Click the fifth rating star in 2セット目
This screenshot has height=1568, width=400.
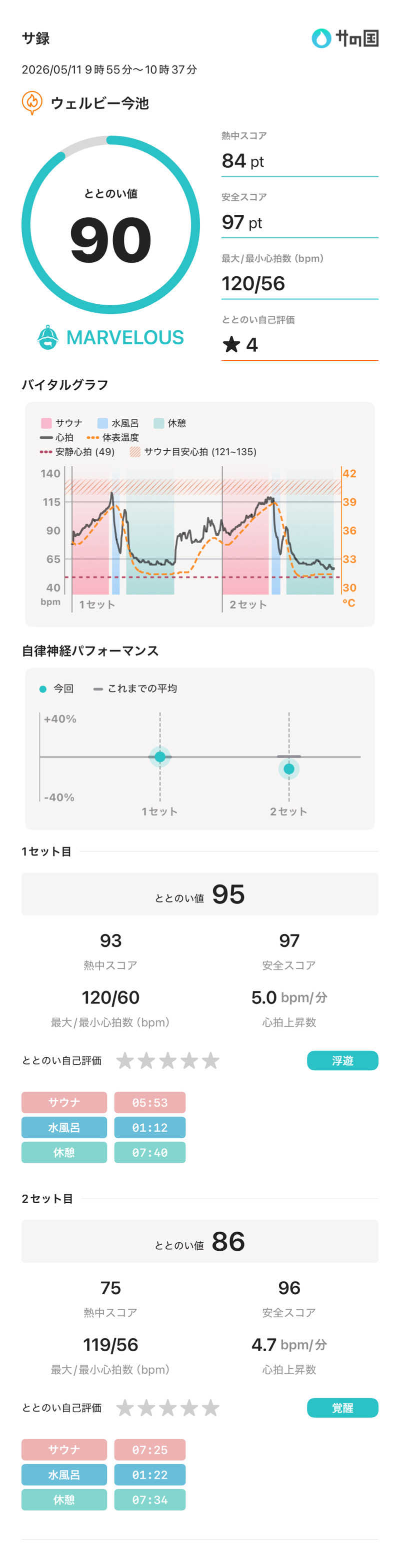(x=210, y=1407)
